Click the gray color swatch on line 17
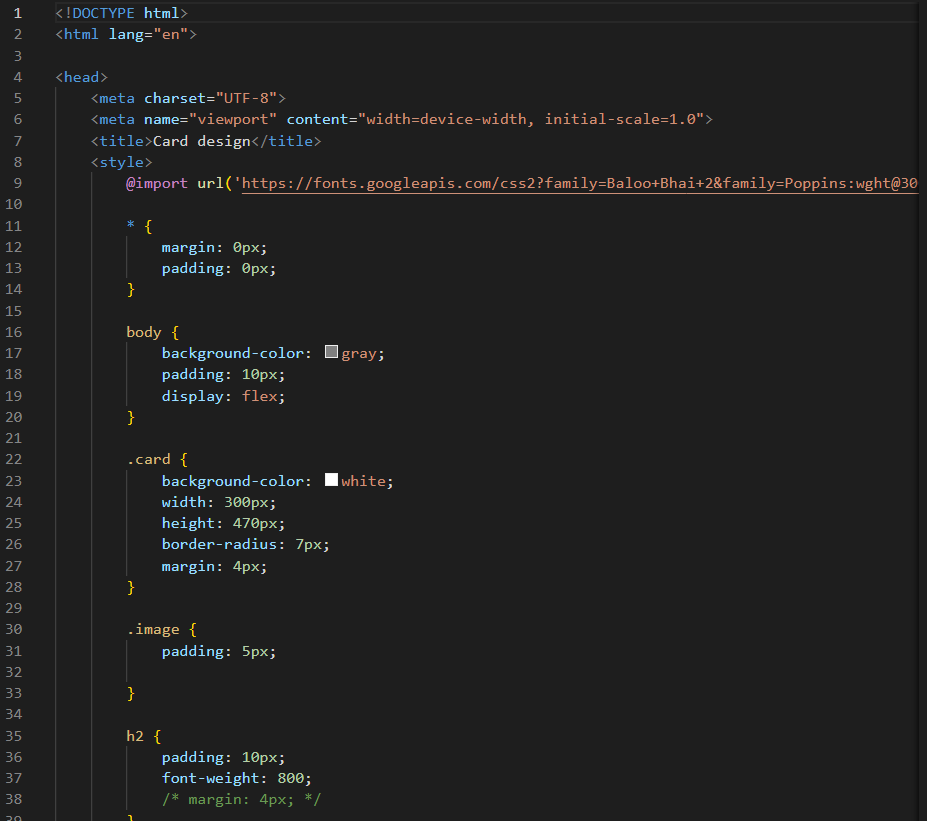Viewport: 927px width, 821px height. (331, 352)
